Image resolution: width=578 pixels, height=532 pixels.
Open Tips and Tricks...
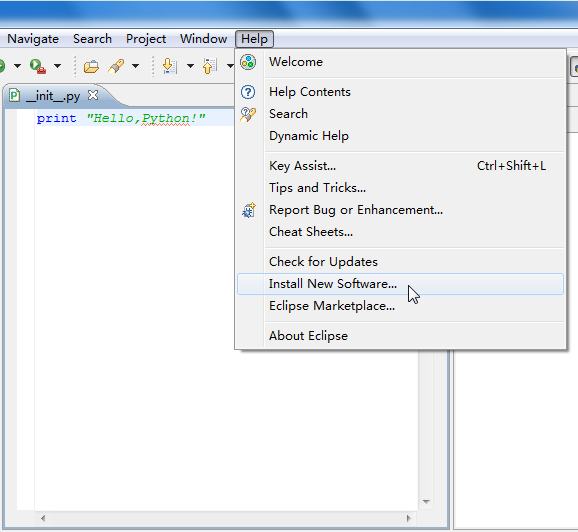coord(401,188)
